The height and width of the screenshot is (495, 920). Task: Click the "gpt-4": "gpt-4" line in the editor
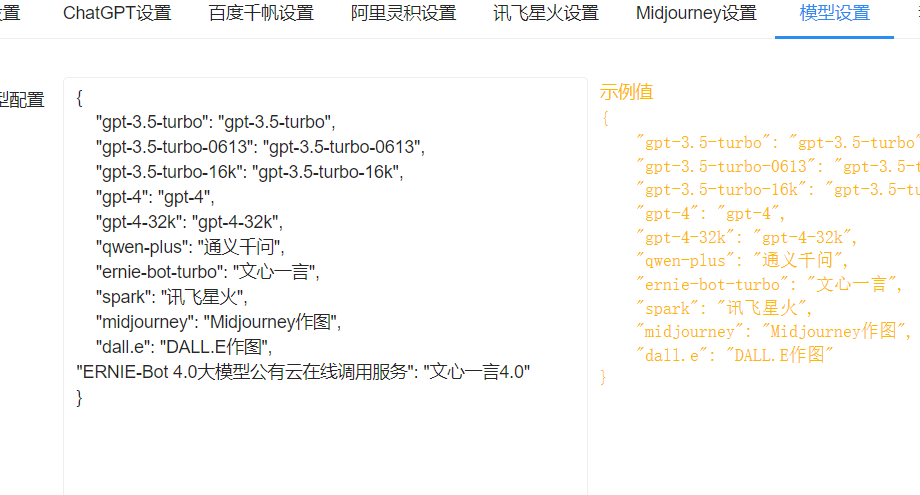155,197
